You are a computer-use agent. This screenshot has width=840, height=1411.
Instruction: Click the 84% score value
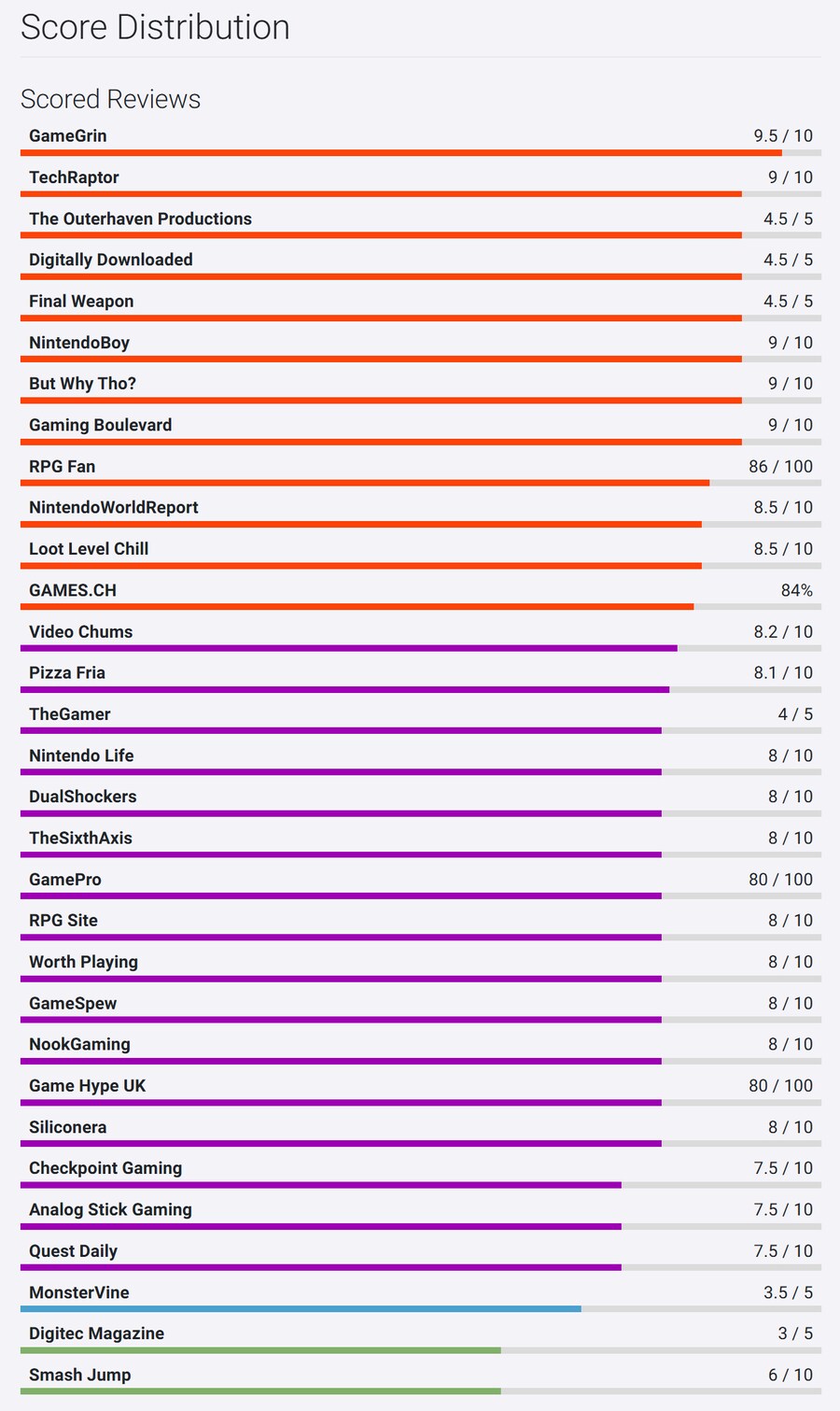(x=796, y=590)
